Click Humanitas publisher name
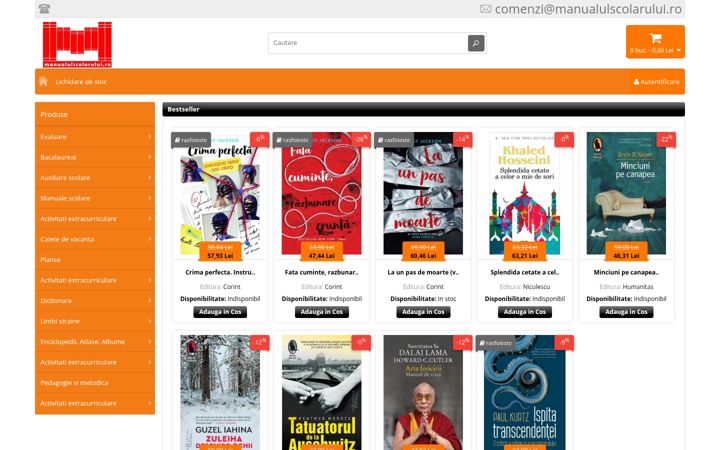Viewport: 720px width, 450px height. 637,287
